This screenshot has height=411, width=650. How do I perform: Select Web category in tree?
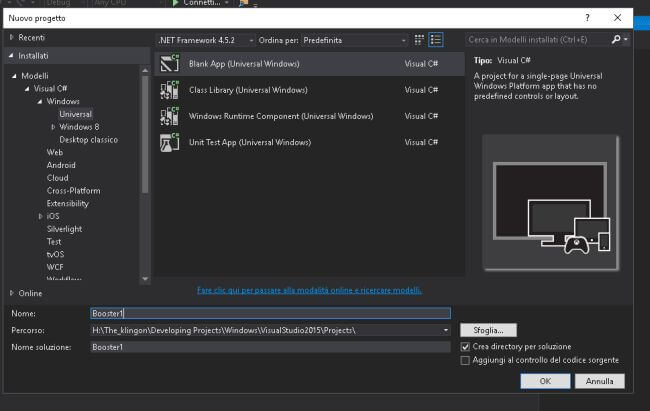click(55, 152)
